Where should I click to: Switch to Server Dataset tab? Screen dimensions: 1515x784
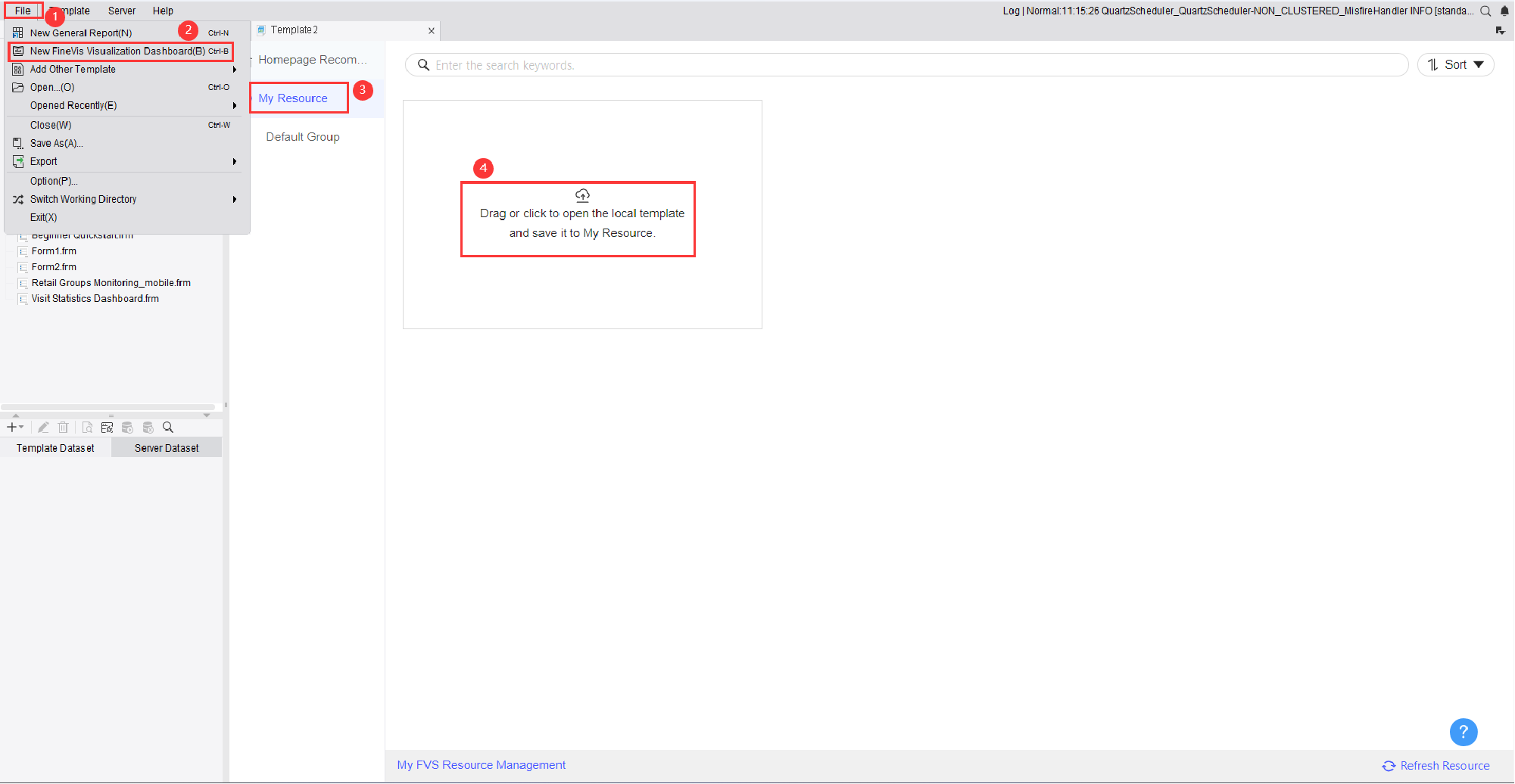(167, 448)
